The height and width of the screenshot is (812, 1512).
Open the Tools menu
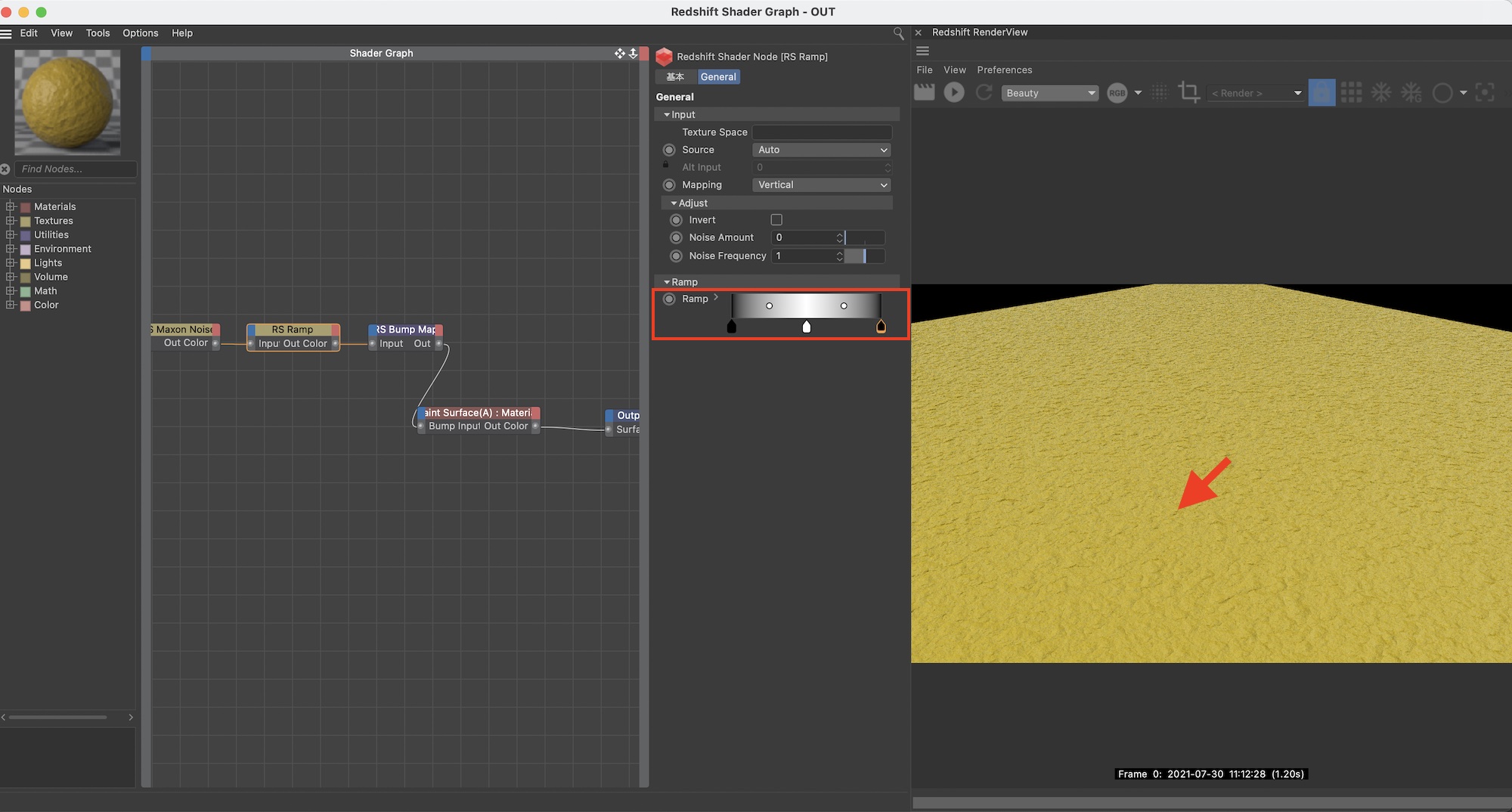pos(98,33)
